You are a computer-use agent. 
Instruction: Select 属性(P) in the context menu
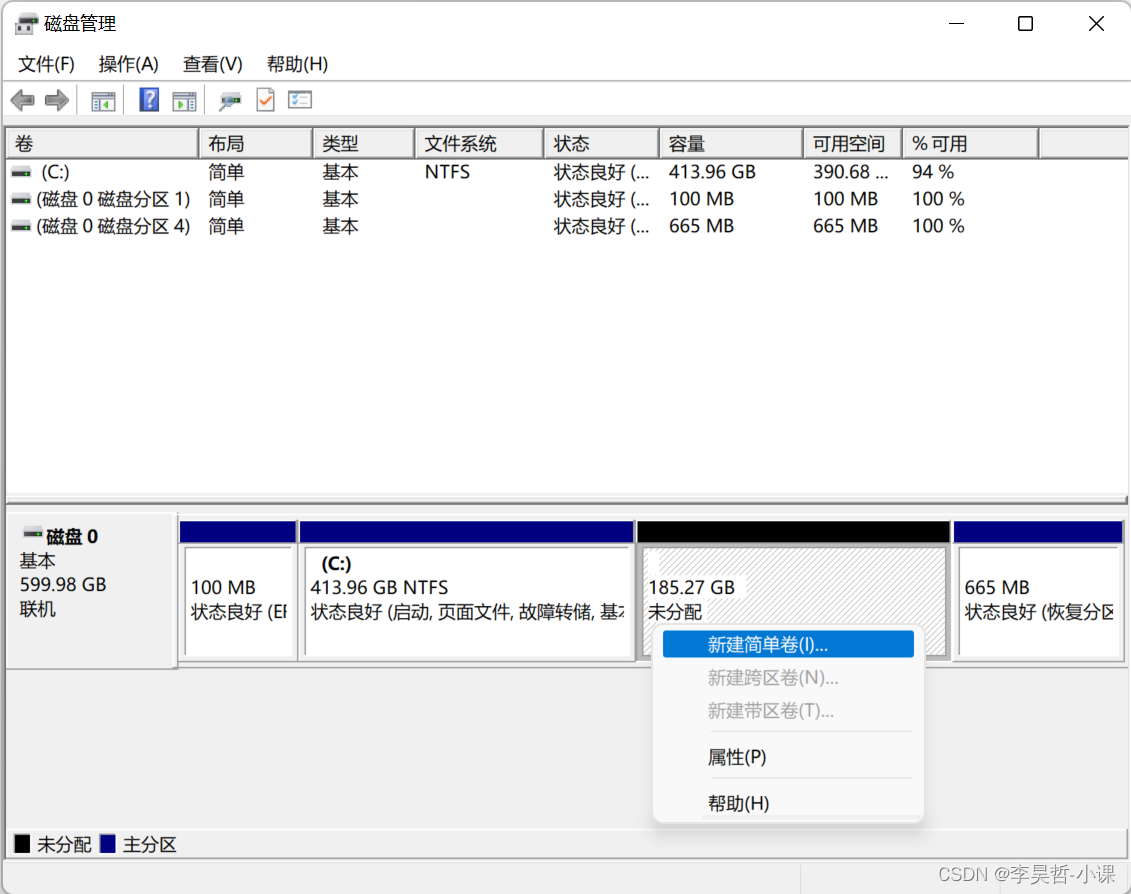(788, 757)
